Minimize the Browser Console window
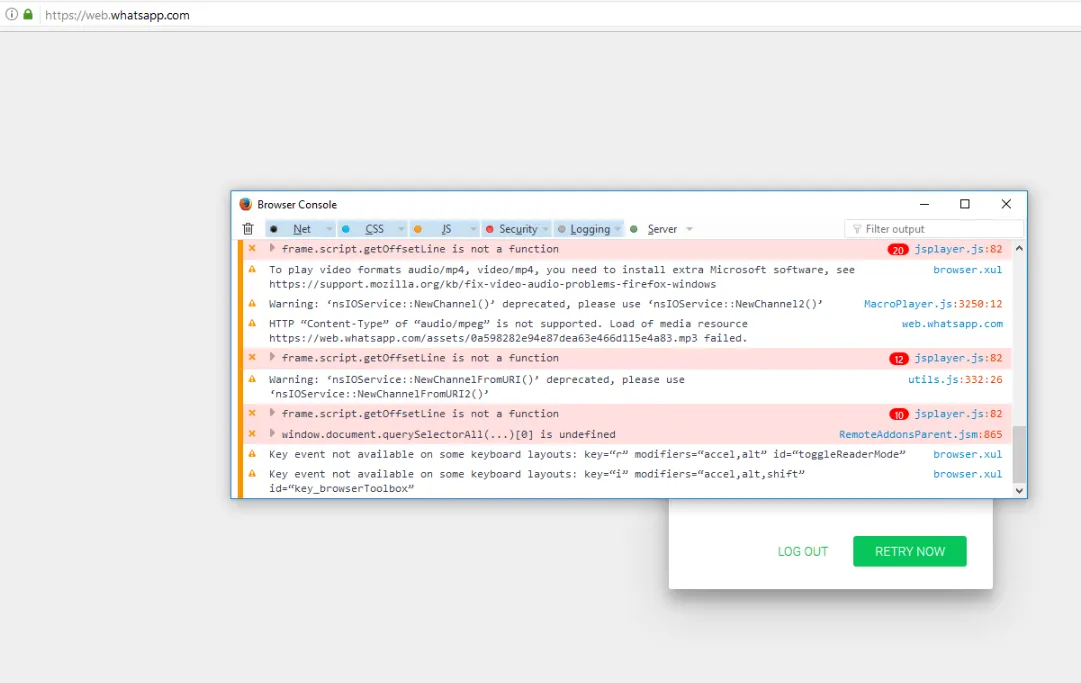The height and width of the screenshot is (683, 1081). click(x=925, y=204)
